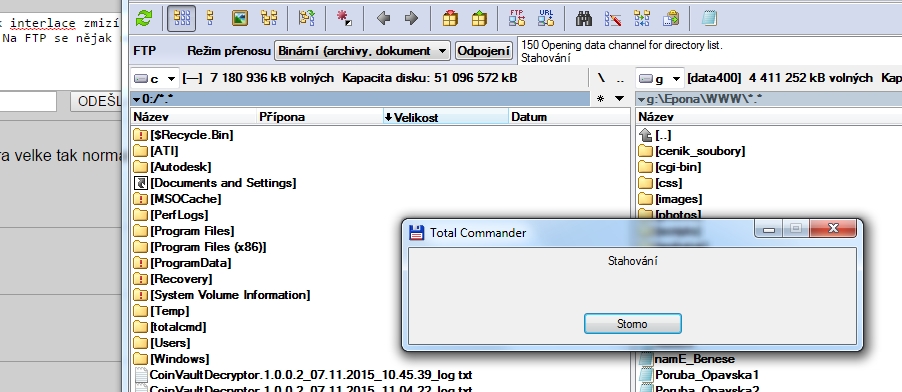Open the FTP connect icon

(x=517, y=19)
